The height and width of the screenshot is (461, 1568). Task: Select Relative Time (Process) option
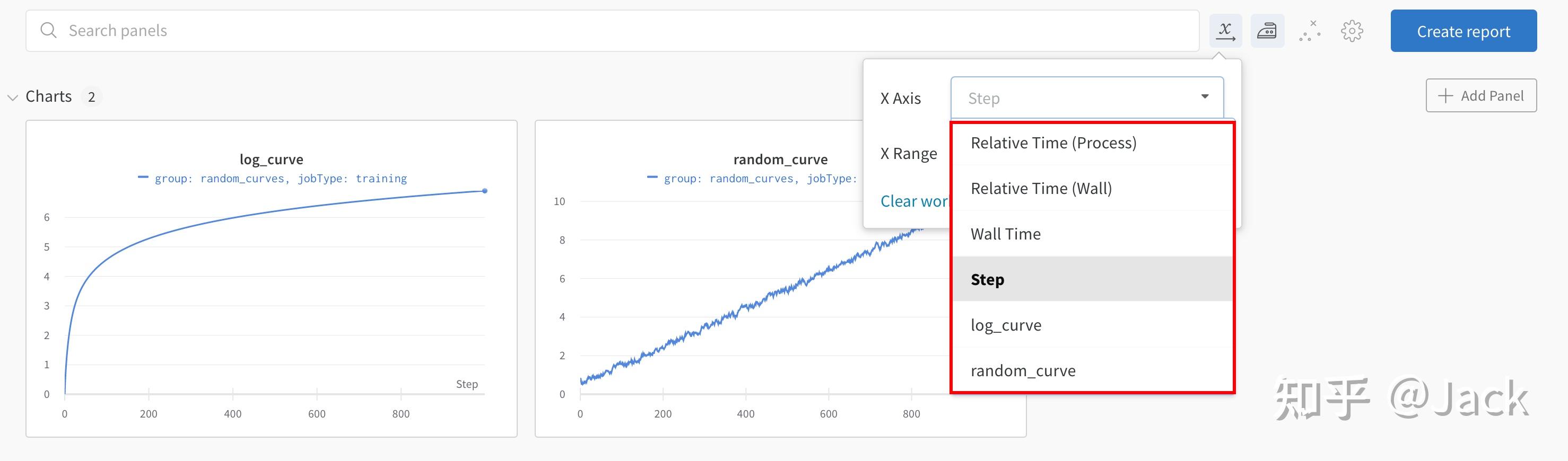click(x=1053, y=143)
